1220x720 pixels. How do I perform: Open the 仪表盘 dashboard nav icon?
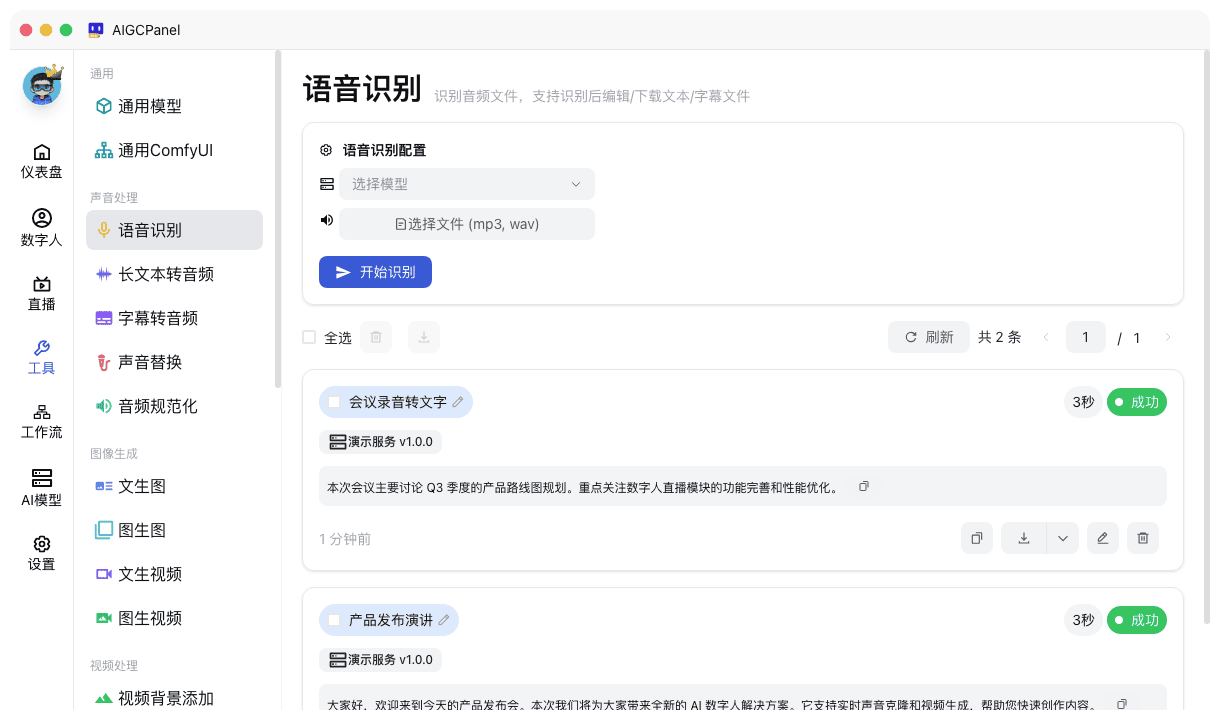pyautogui.click(x=42, y=160)
